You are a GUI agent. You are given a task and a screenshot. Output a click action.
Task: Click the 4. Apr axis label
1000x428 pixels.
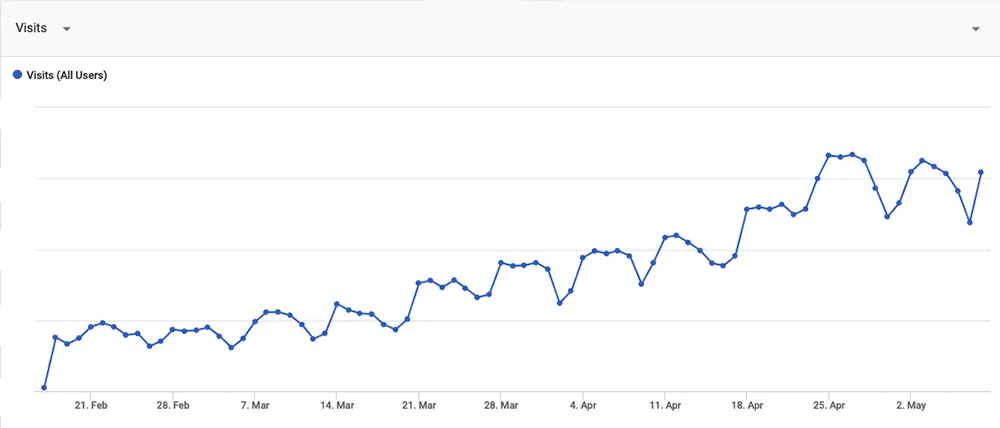pyautogui.click(x=583, y=405)
